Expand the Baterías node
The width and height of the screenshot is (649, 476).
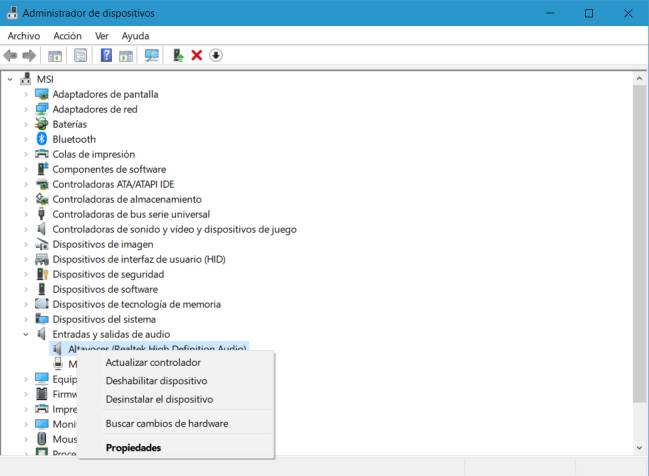coord(26,124)
